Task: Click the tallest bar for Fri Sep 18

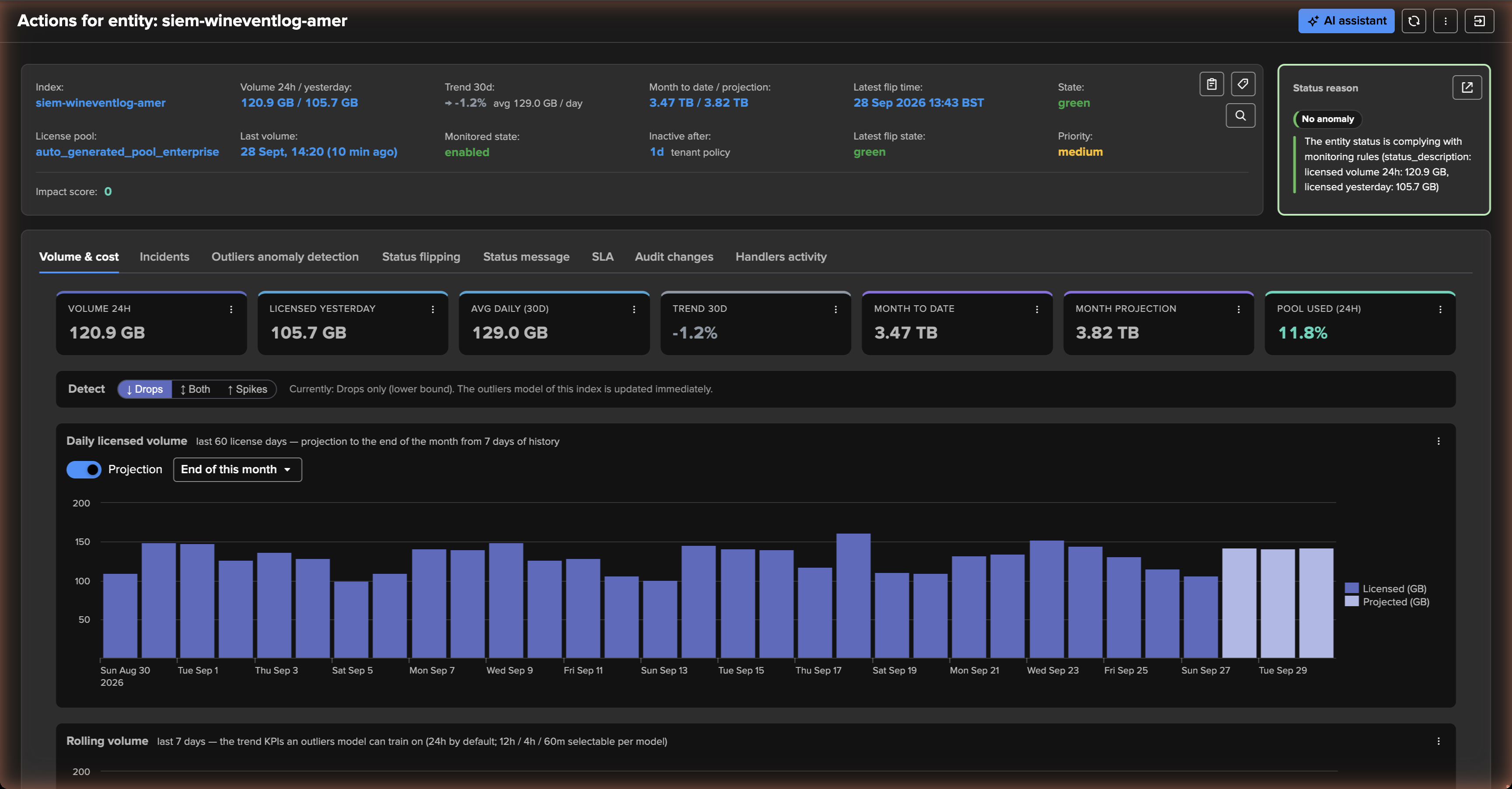Action: click(853, 595)
